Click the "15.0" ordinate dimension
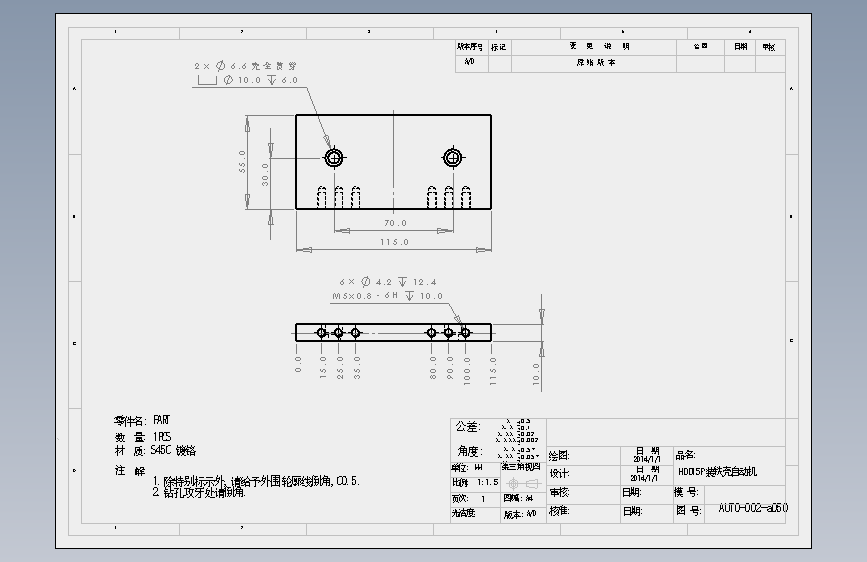This screenshot has width=867, height=562. pos(323,367)
